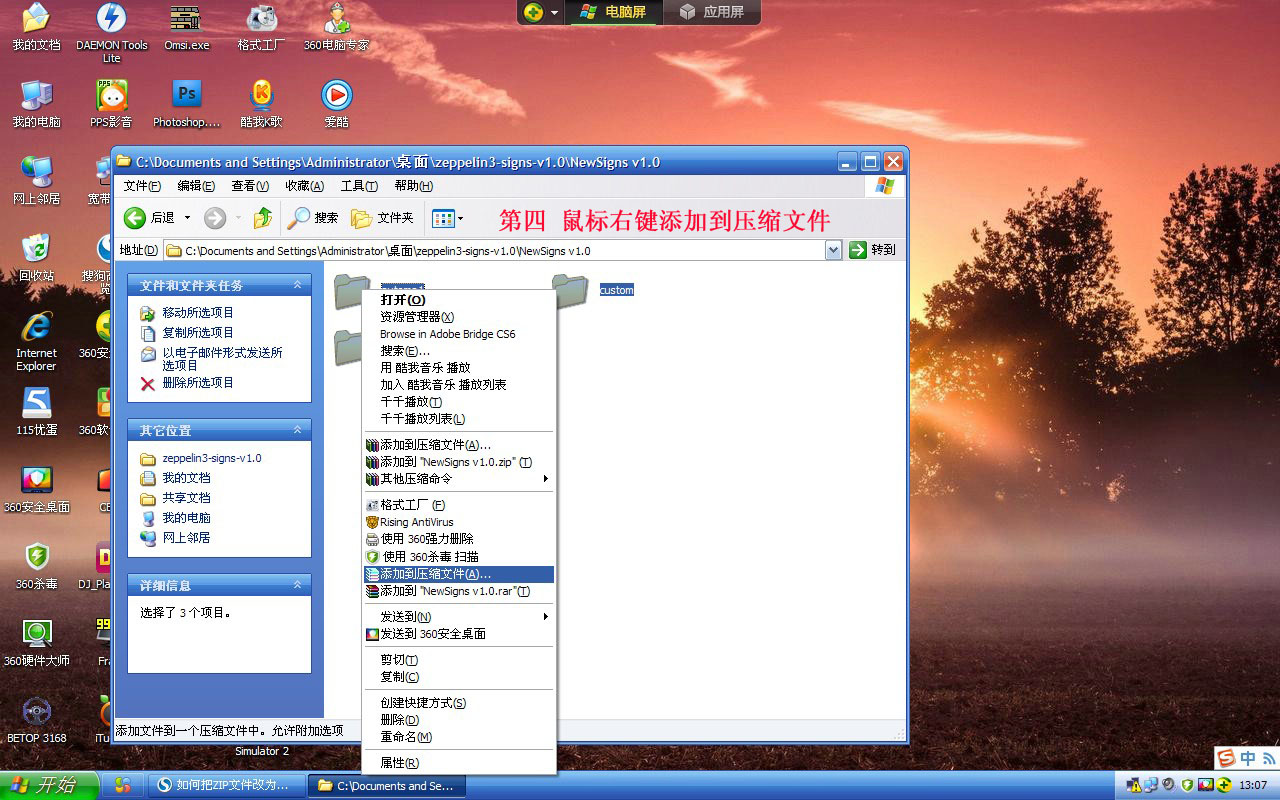The width and height of the screenshot is (1280, 800).
Task: Collapse the 详细信息 panel
Action: pos(297,585)
